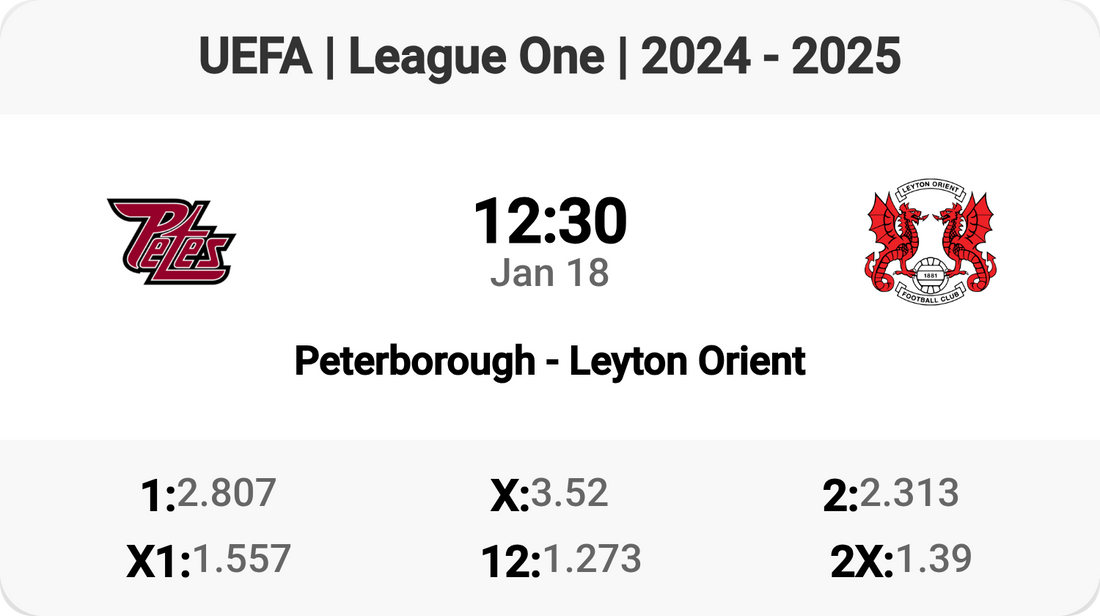Screen dimensions: 1100x616
Task: Click the bold "X1:" market label
Action: click(158, 562)
